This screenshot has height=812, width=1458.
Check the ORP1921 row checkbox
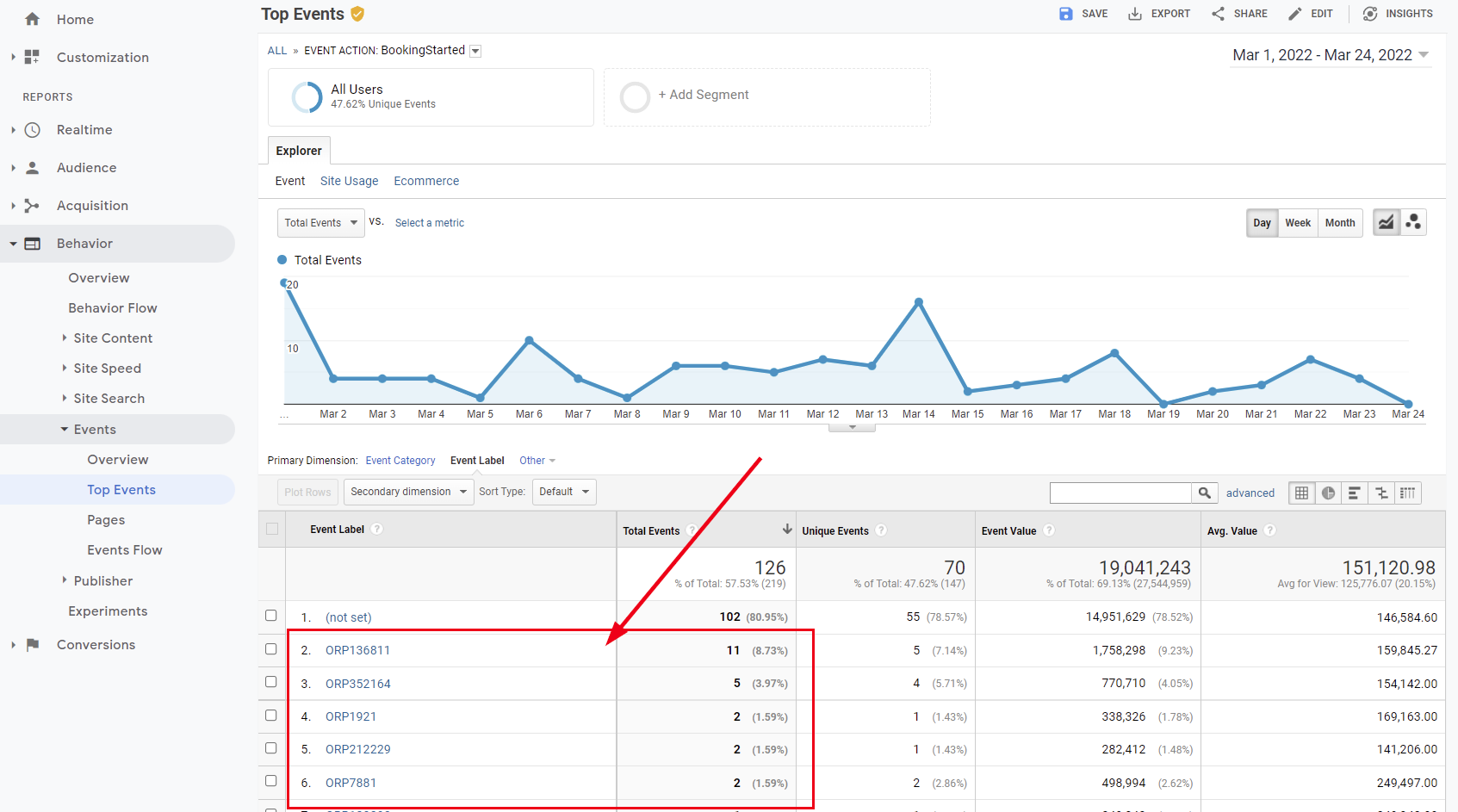point(271,715)
